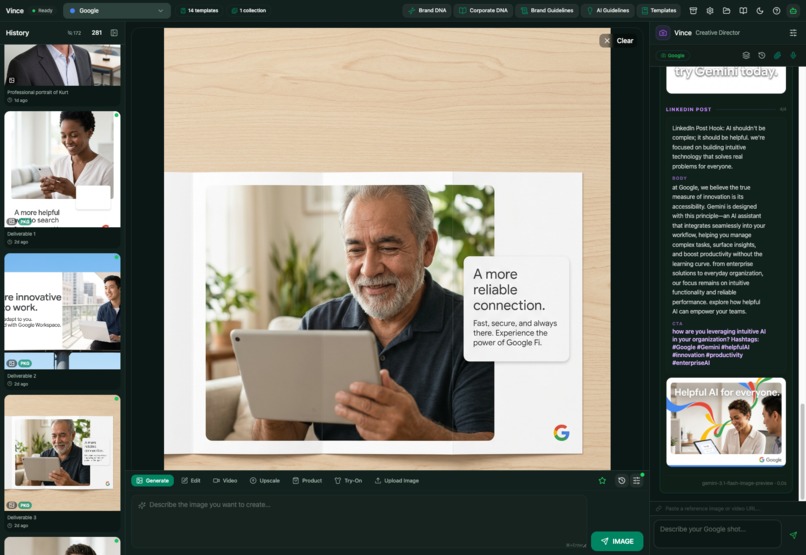
Task: Click the green robot assistant icon
Action: point(793,10)
